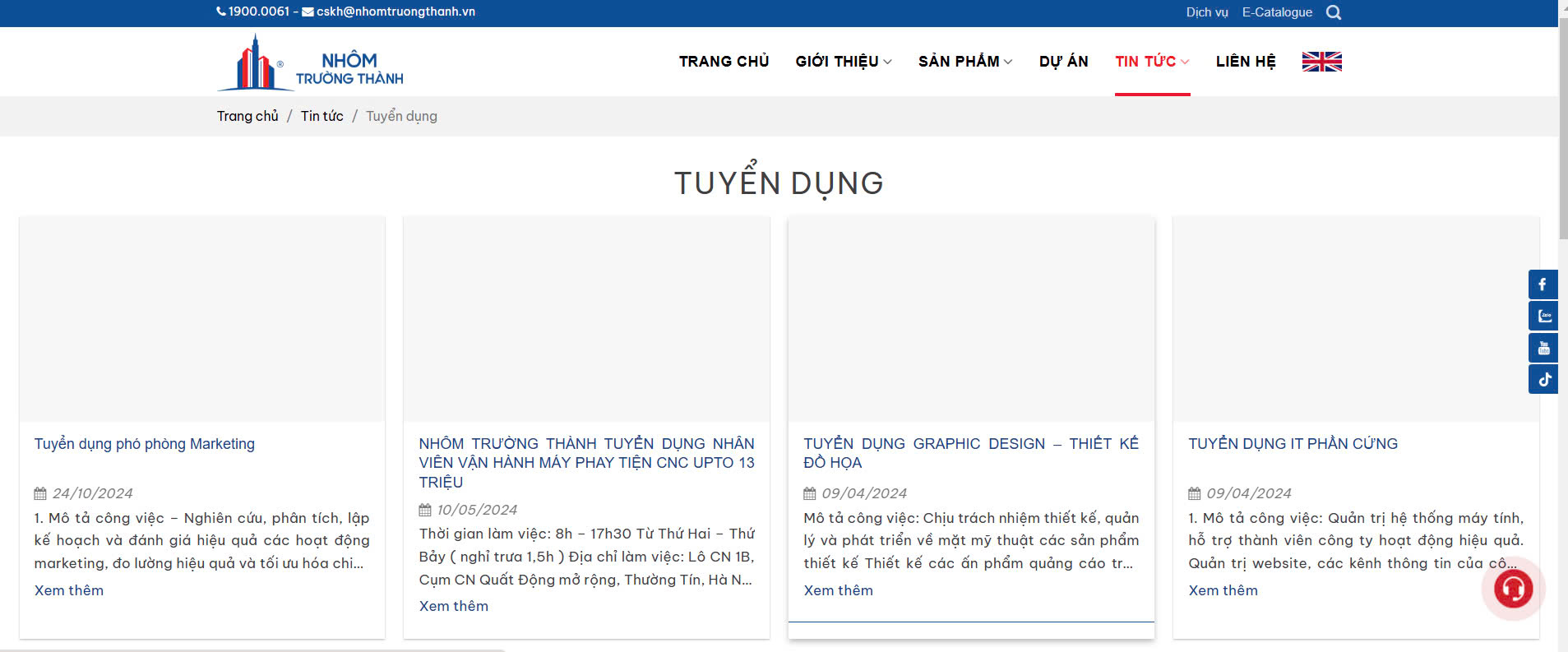Open Dịch vụ in top bar

point(1206,12)
